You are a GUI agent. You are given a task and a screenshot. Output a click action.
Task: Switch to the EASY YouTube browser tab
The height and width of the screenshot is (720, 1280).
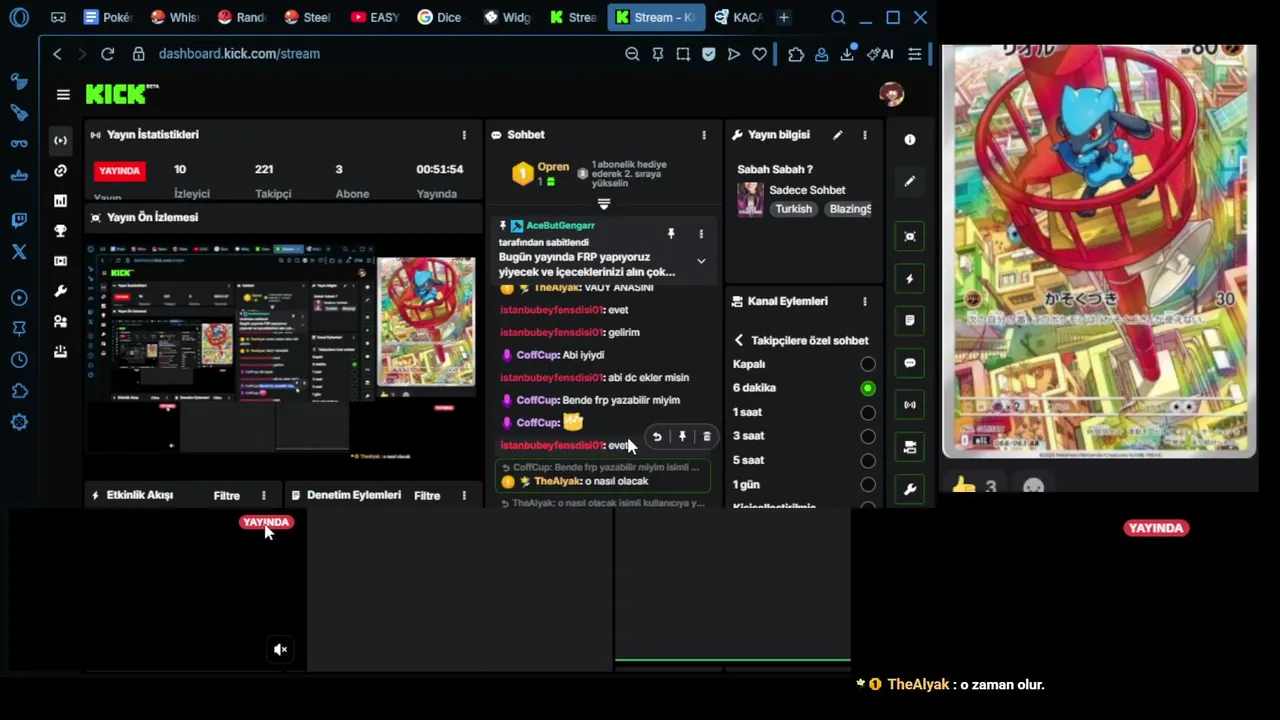tap(375, 17)
